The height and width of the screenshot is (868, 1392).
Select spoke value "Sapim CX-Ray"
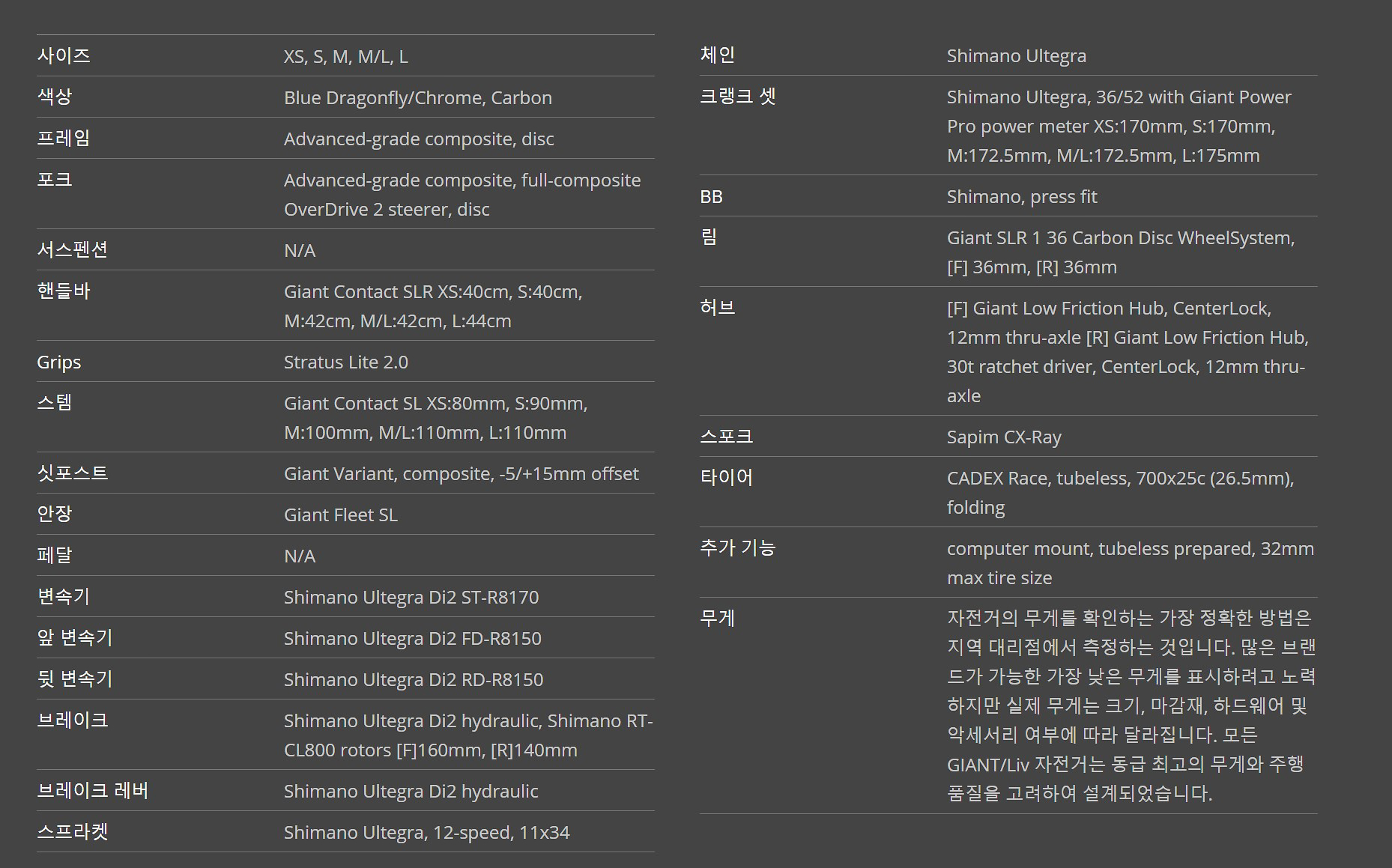click(x=1004, y=437)
